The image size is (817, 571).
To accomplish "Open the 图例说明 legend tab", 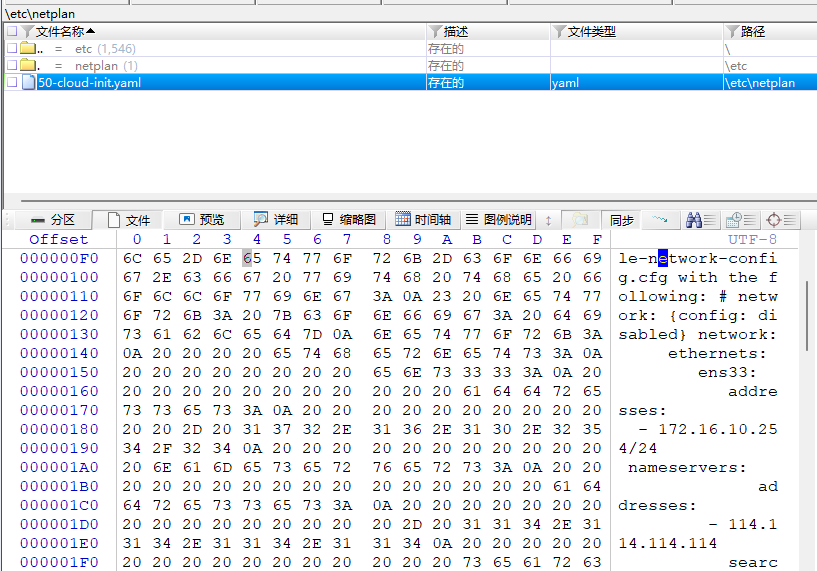I will point(499,220).
